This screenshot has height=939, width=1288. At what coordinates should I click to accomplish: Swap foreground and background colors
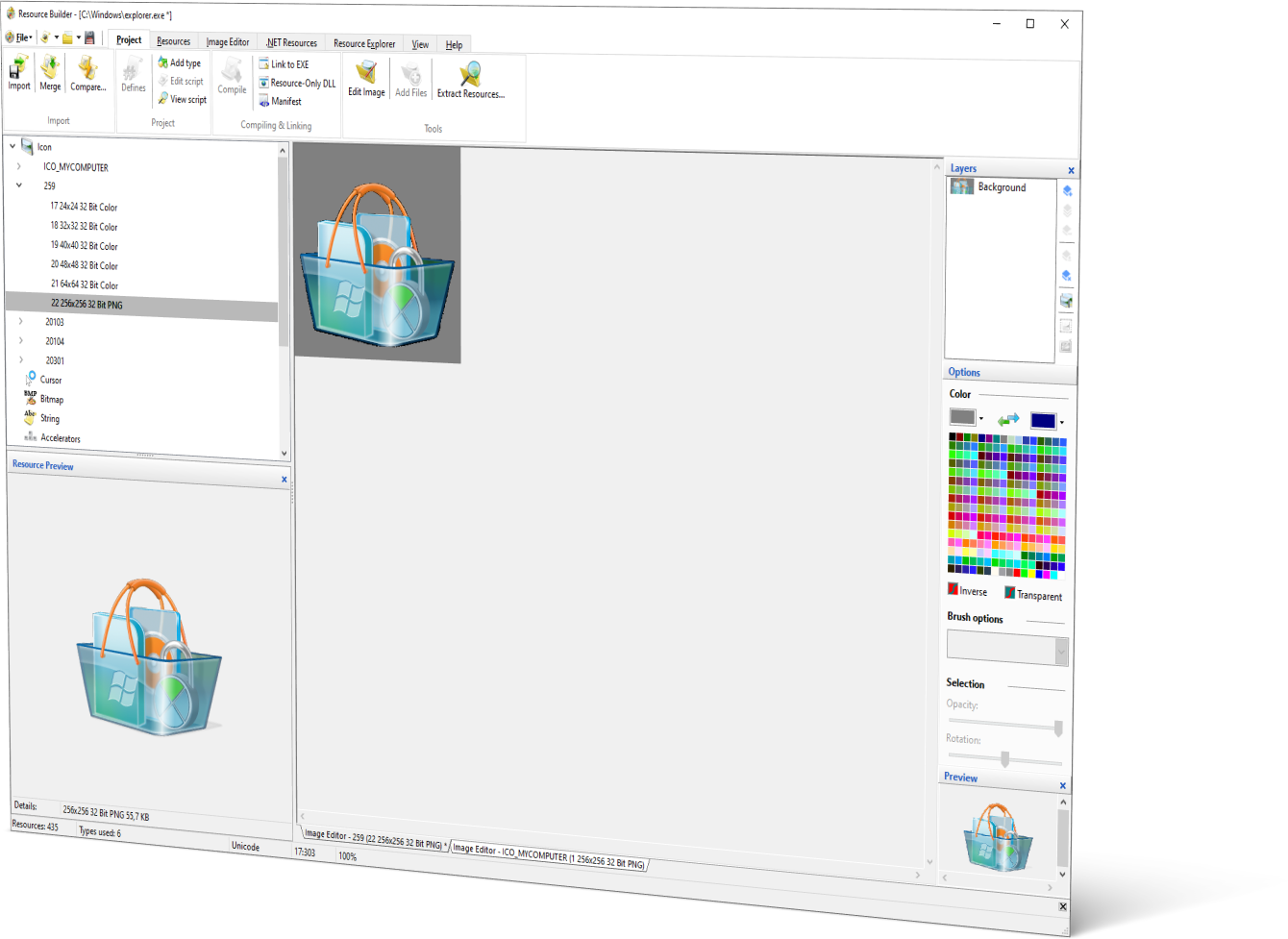point(1007,419)
